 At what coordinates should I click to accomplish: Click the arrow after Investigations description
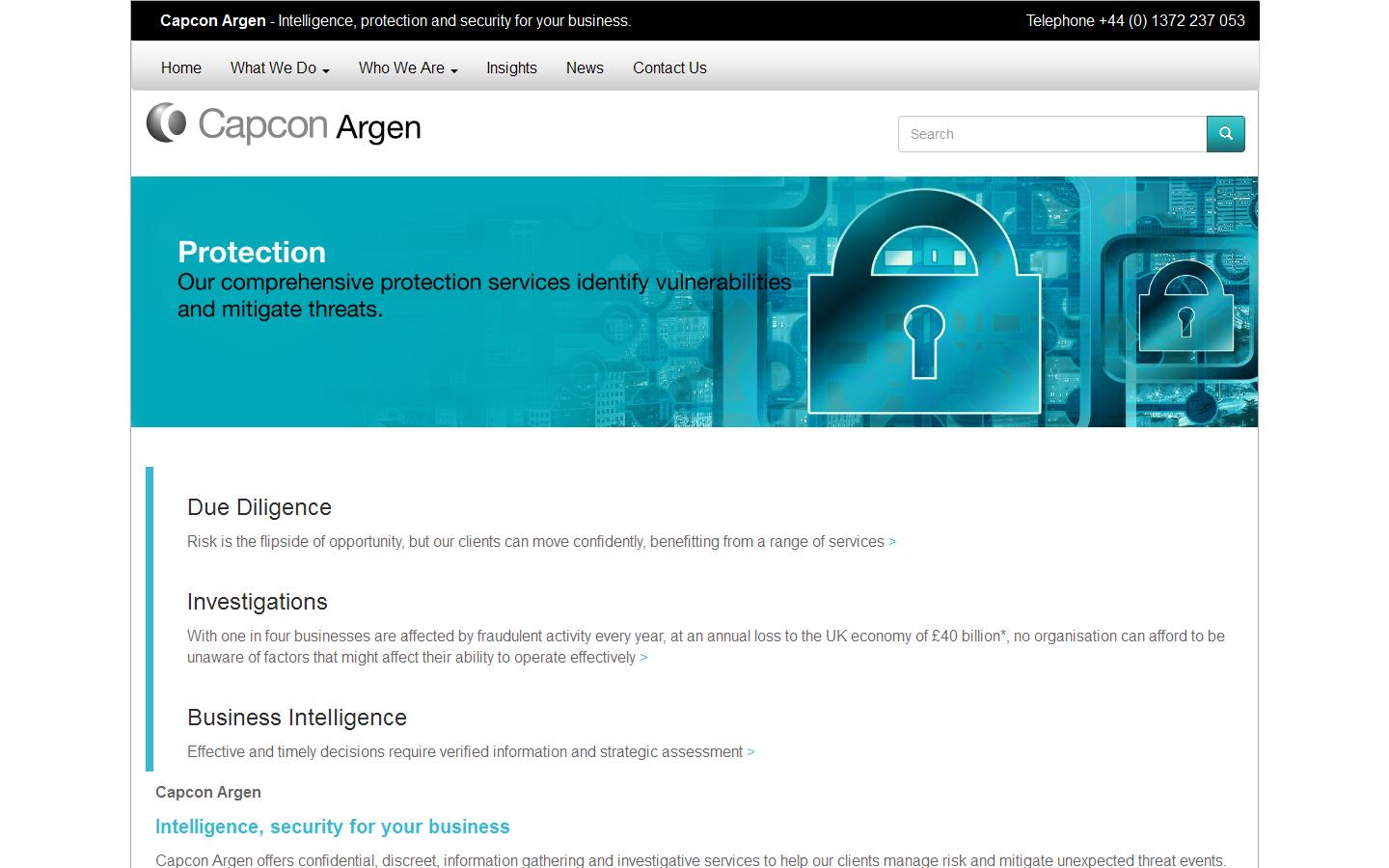pos(643,657)
